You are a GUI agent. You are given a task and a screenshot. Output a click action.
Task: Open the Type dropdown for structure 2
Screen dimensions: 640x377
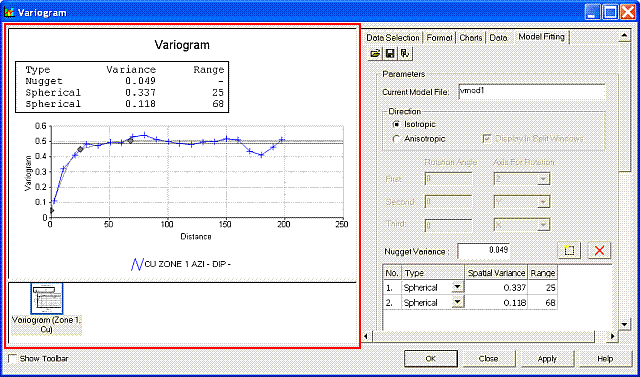click(458, 302)
